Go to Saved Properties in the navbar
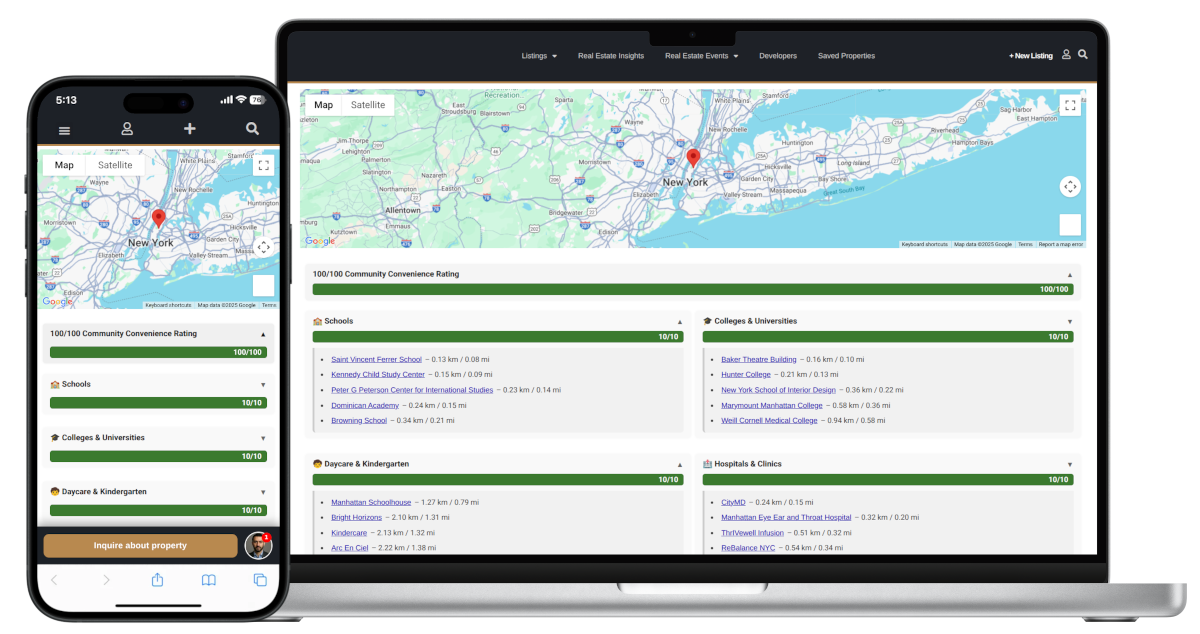 tap(846, 56)
